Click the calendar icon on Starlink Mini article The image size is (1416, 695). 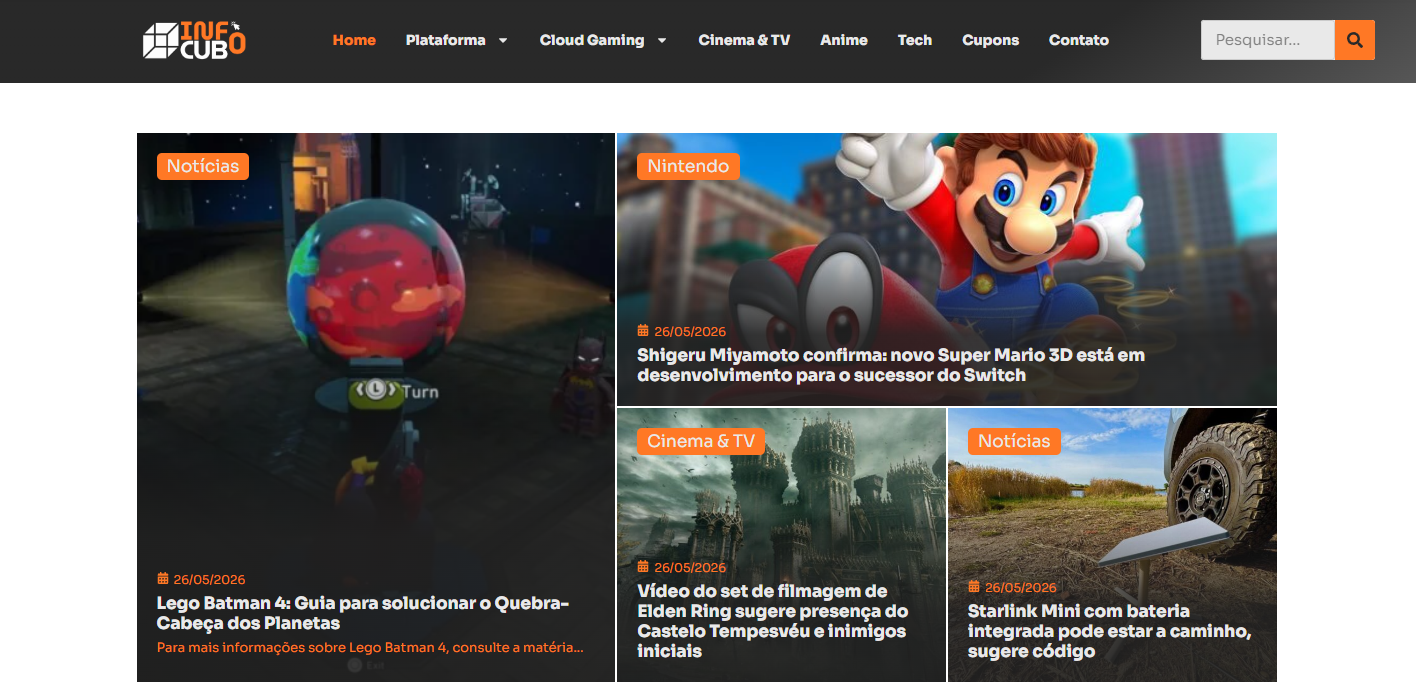coord(974,586)
